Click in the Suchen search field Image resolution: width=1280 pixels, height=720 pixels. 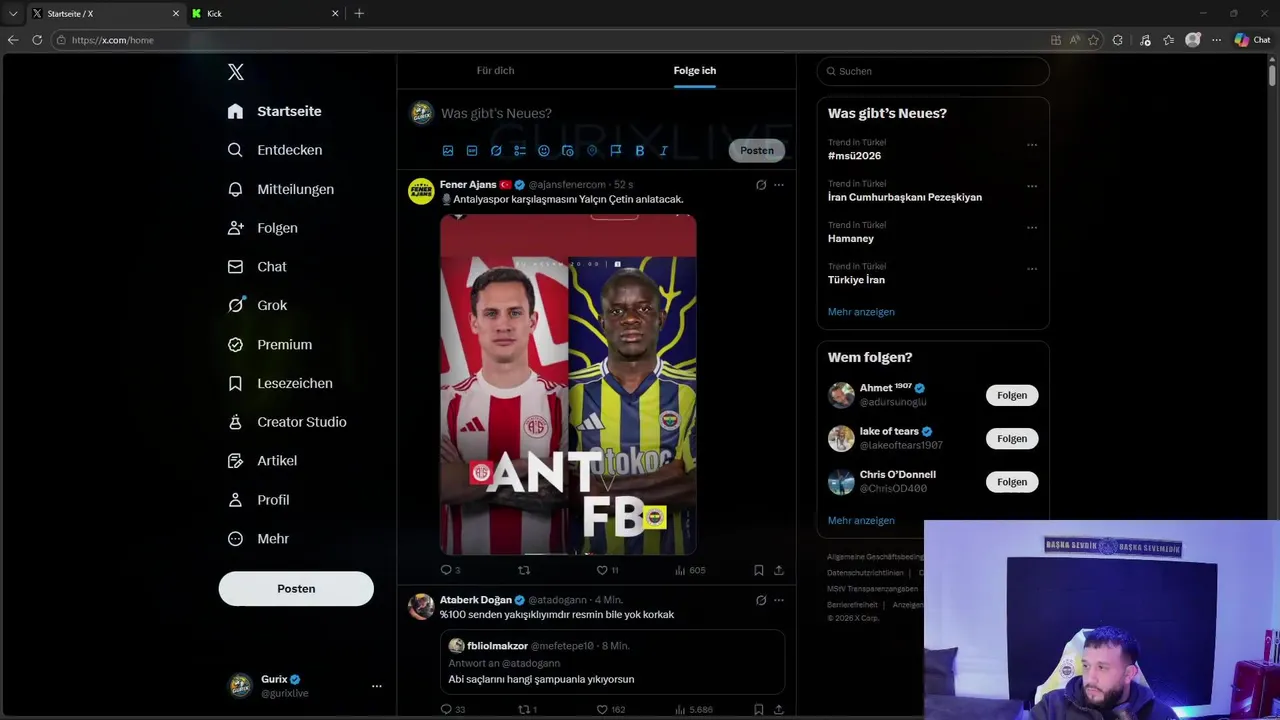[933, 71]
